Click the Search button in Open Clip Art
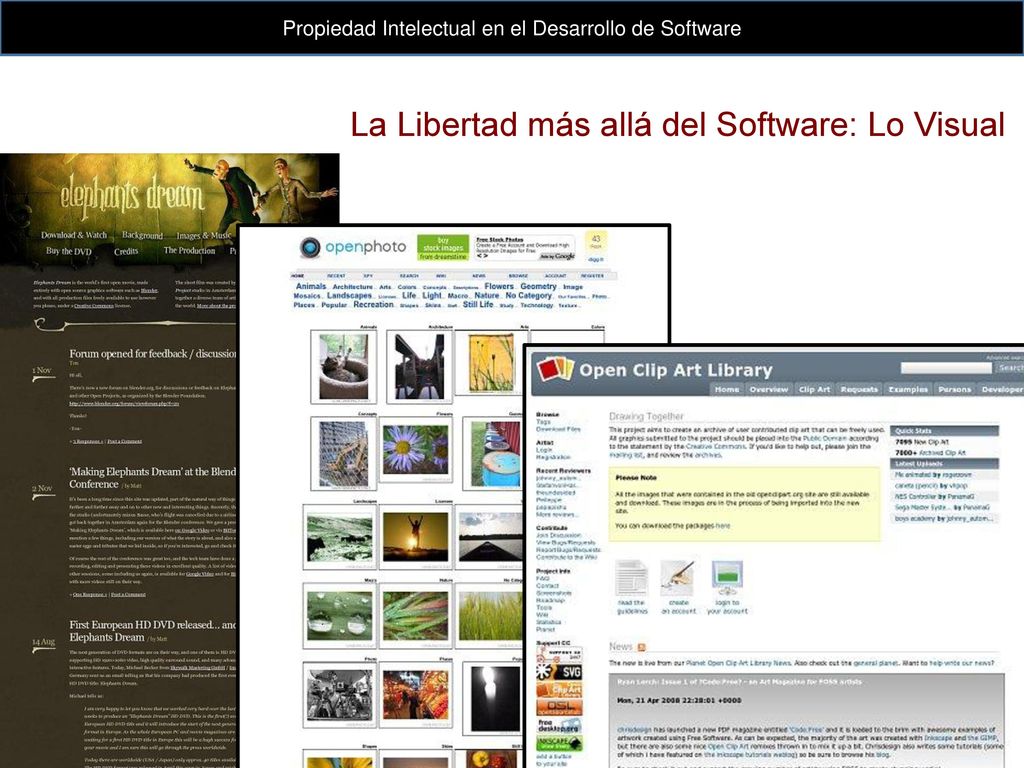The width and height of the screenshot is (1024, 768). (1009, 368)
